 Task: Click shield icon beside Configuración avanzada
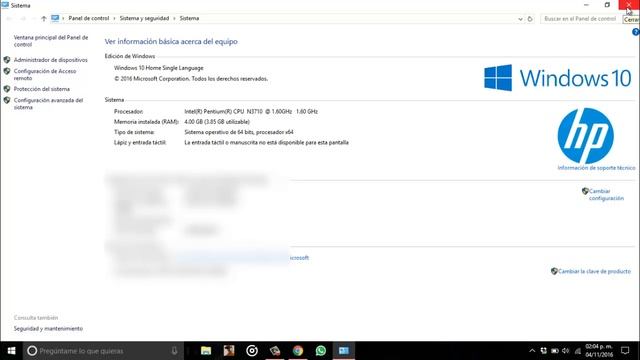[7, 100]
